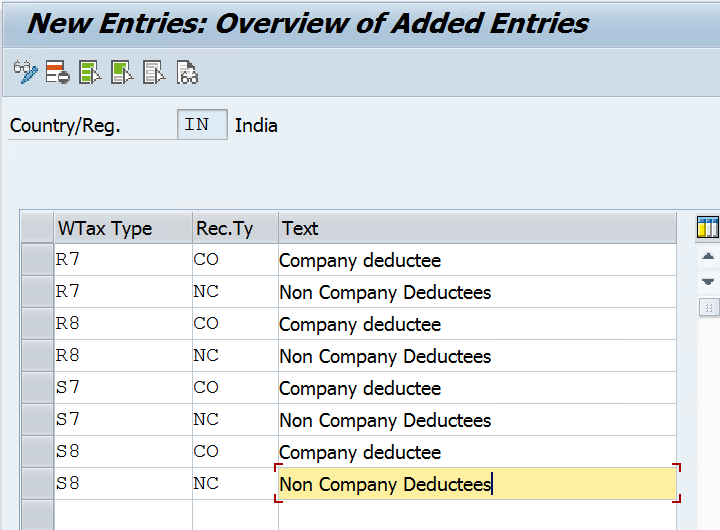Click the Select All toolbar icon

(x=90, y=73)
